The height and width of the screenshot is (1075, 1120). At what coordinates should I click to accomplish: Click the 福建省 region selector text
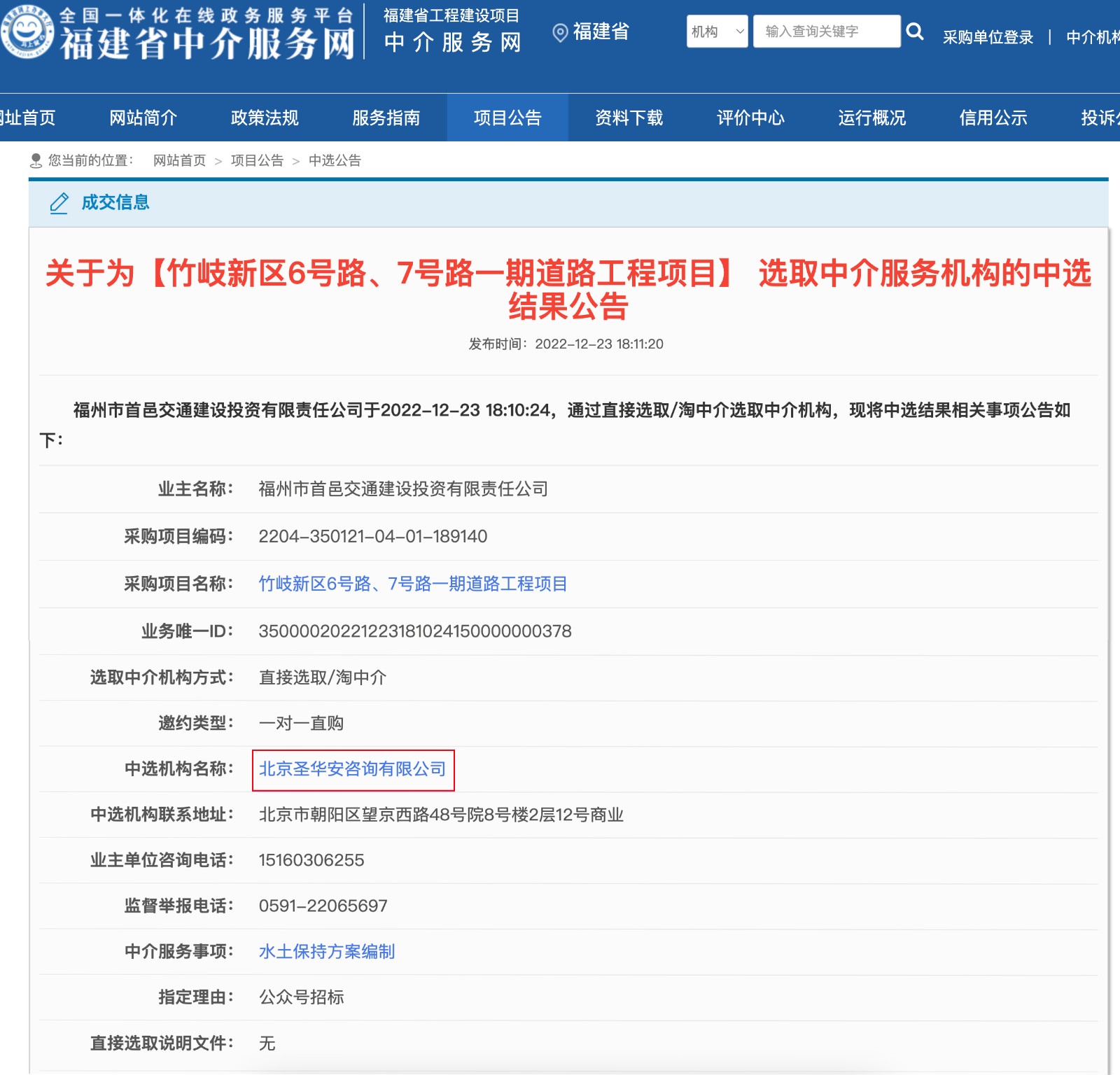click(x=601, y=31)
